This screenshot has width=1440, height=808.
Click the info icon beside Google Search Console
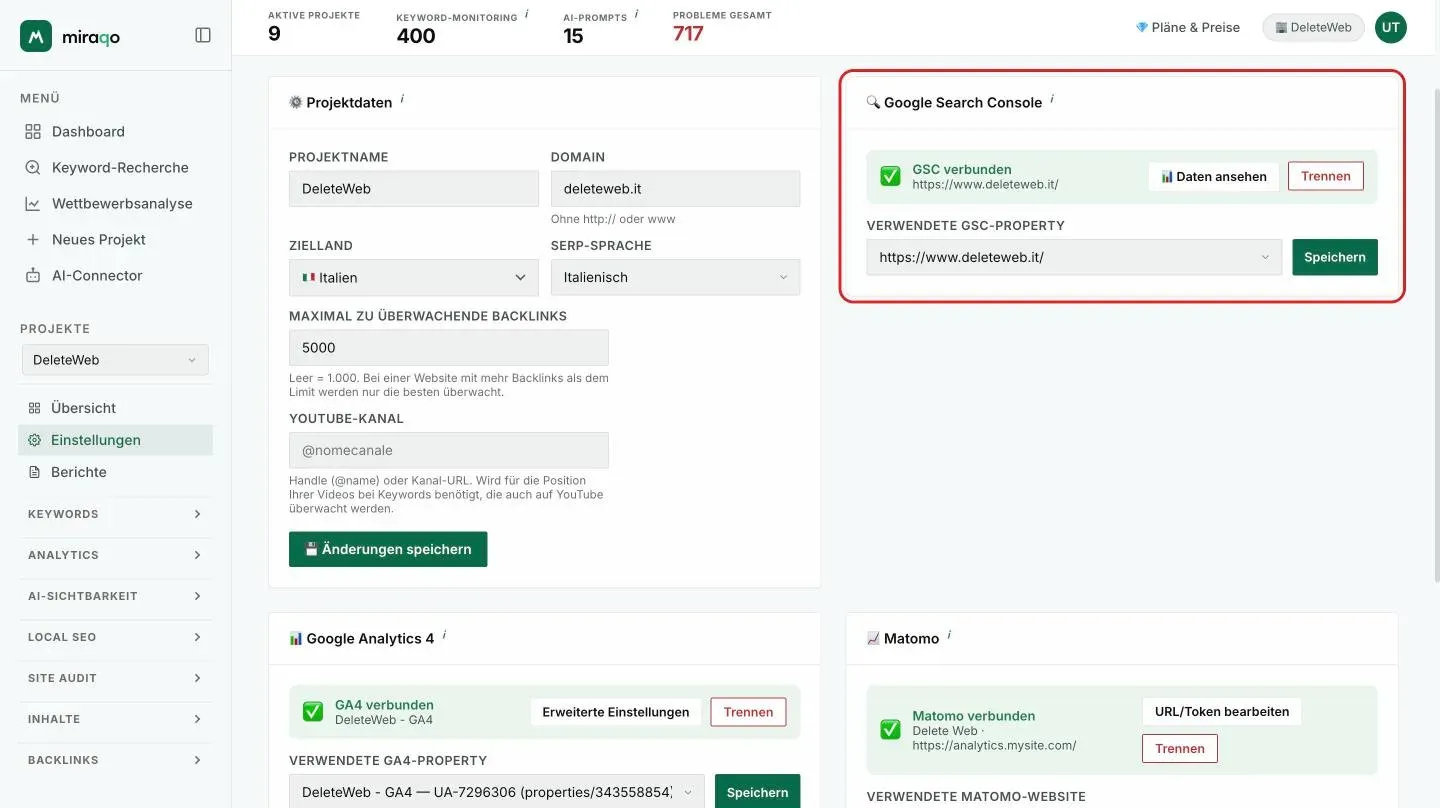tap(1052, 100)
